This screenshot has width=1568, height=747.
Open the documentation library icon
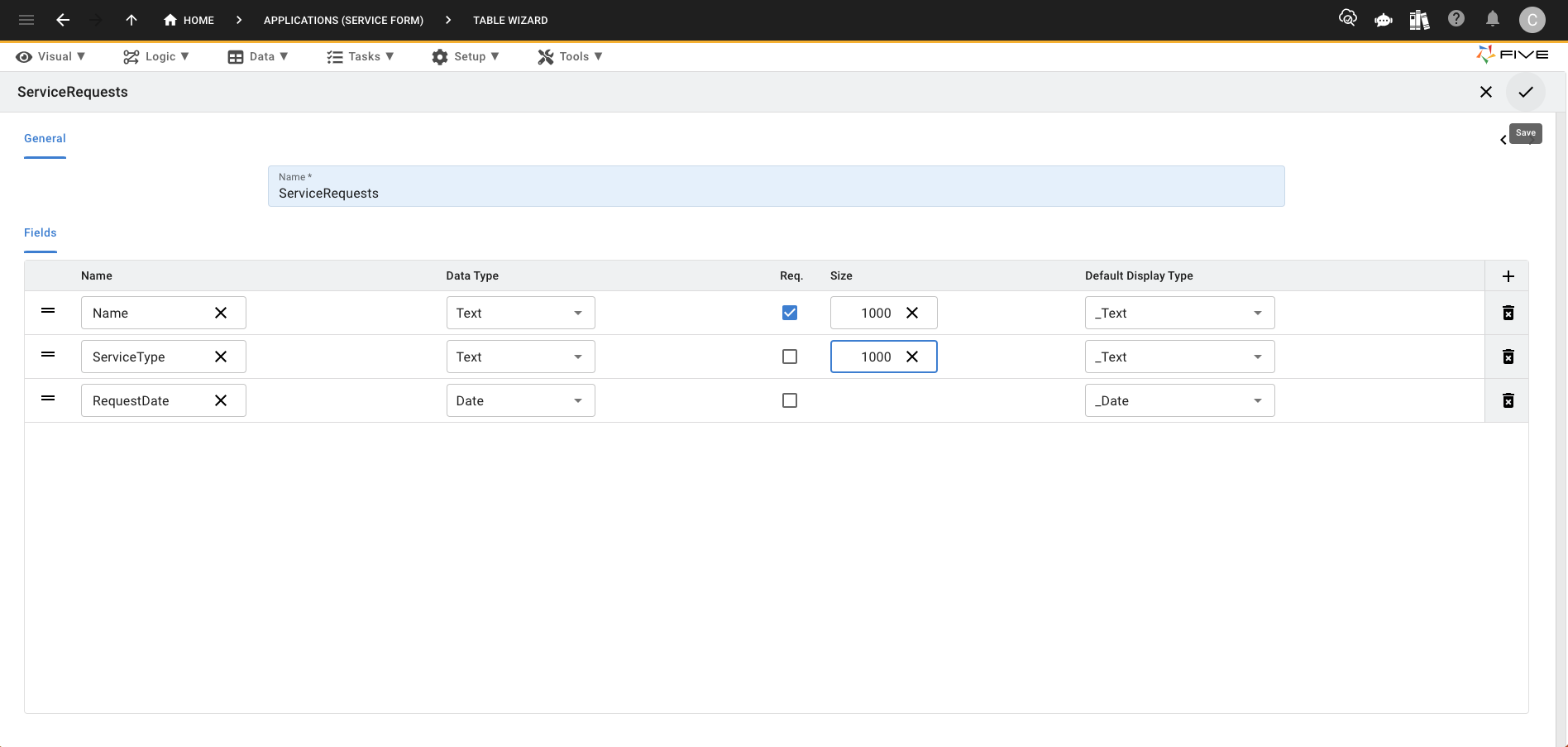(x=1419, y=20)
